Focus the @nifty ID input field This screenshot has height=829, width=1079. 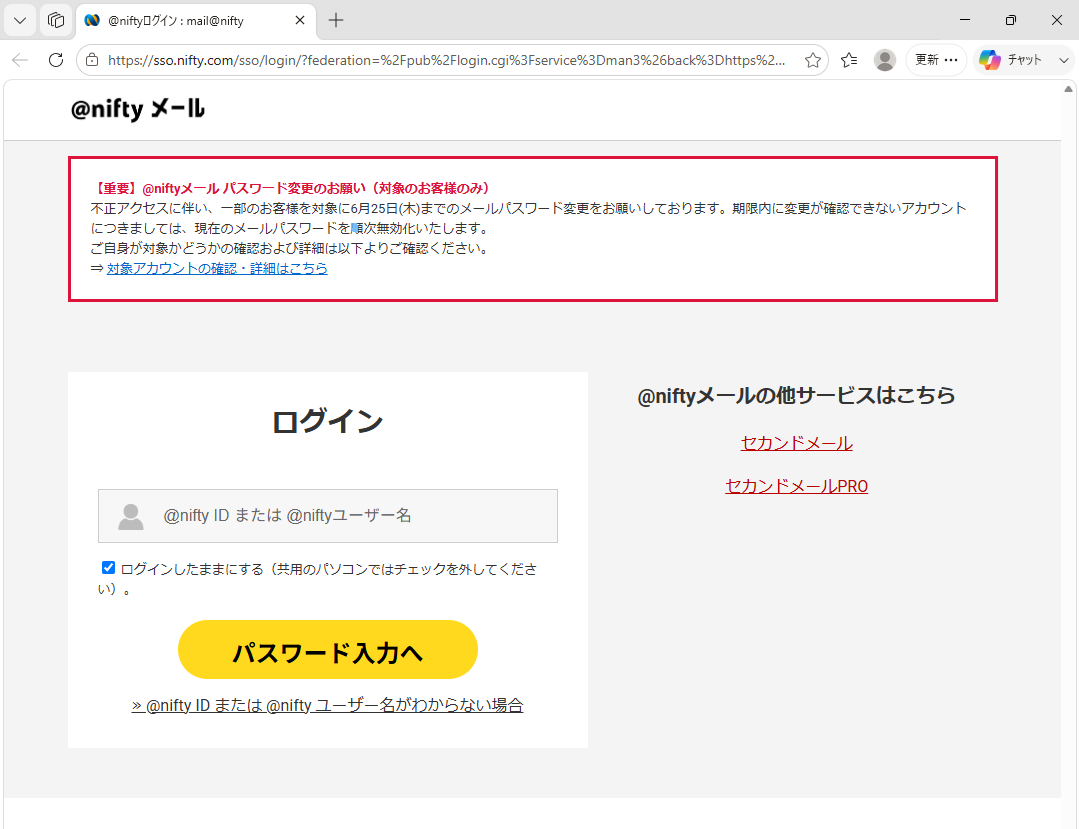click(328, 515)
